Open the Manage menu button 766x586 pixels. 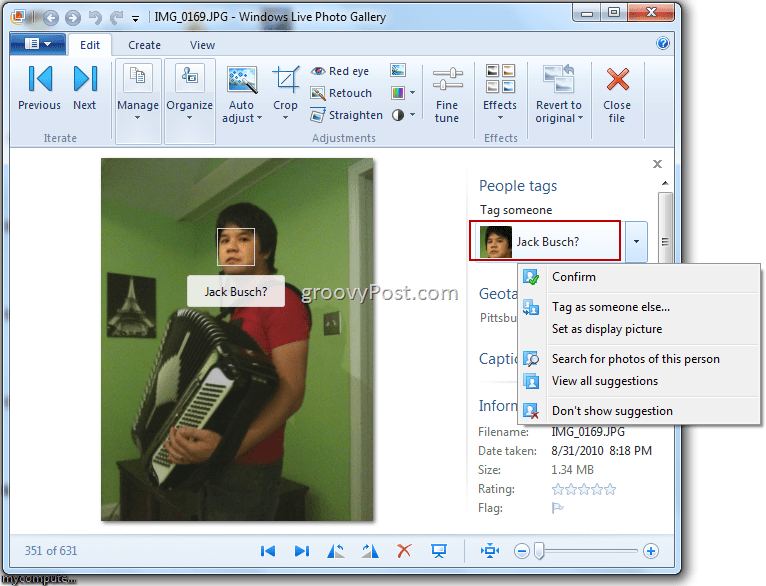tap(138, 101)
